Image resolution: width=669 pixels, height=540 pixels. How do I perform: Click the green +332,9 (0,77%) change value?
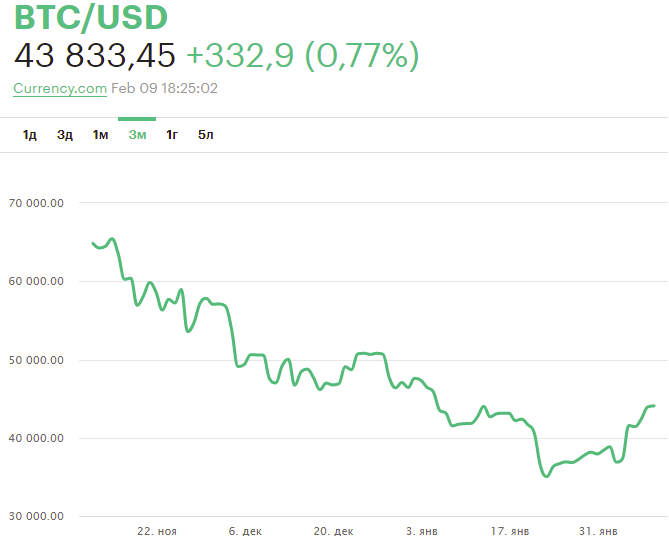pyautogui.click(x=302, y=55)
